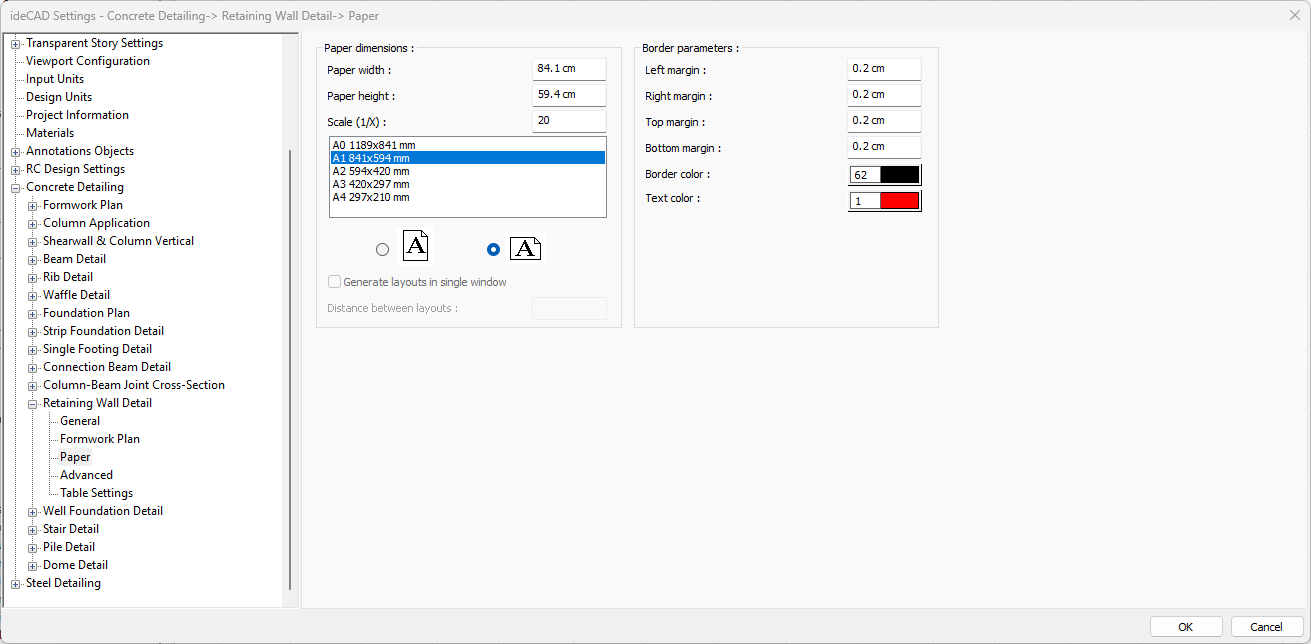Viewport: 1311px width, 644px height.
Task: Open the Table Settings page
Action: pyautogui.click(x=96, y=493)
